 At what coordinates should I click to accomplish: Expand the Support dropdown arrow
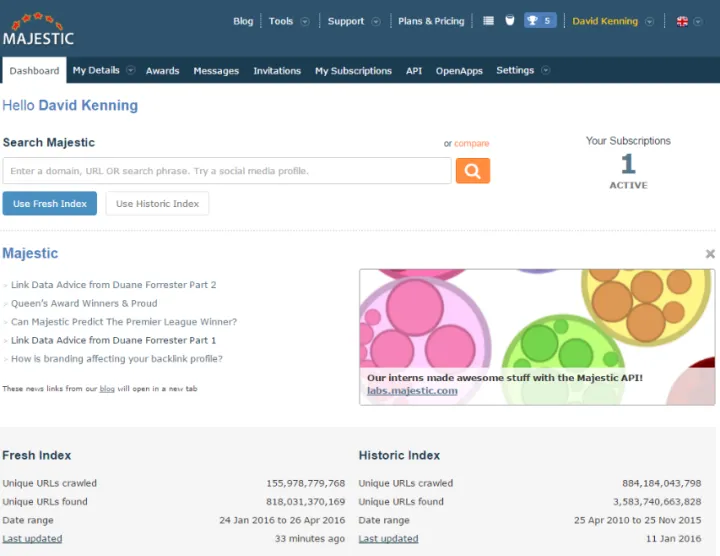click(x=376, y=21)
